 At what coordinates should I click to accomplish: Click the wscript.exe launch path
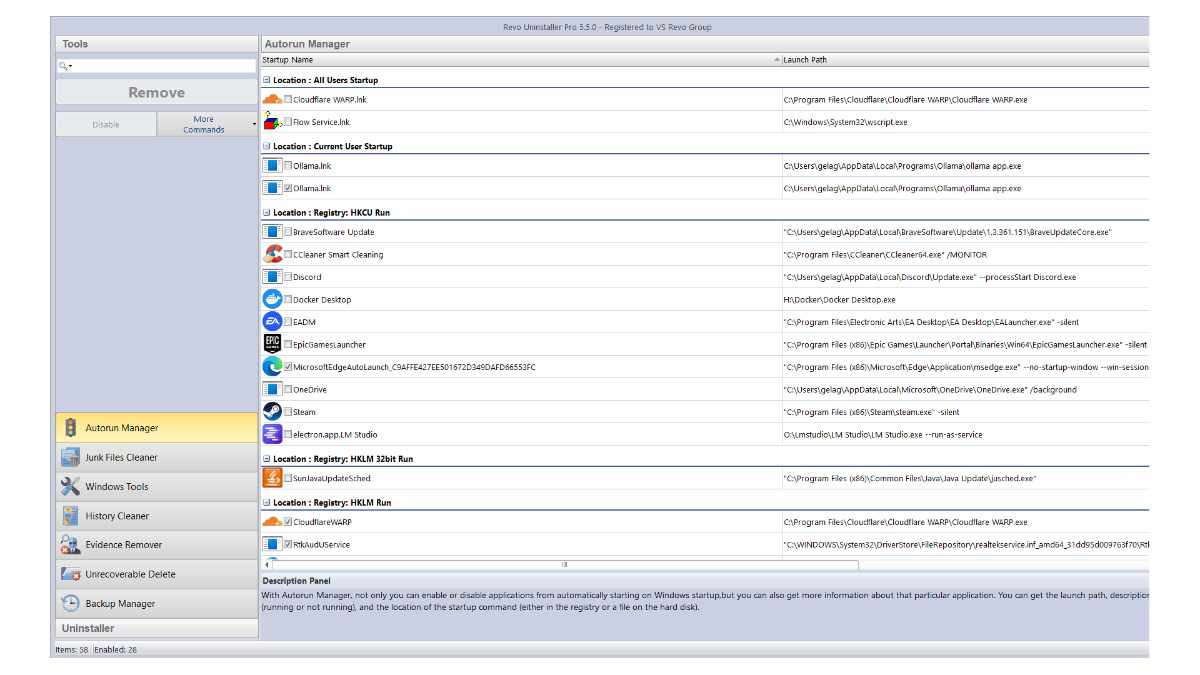point(845,122)
